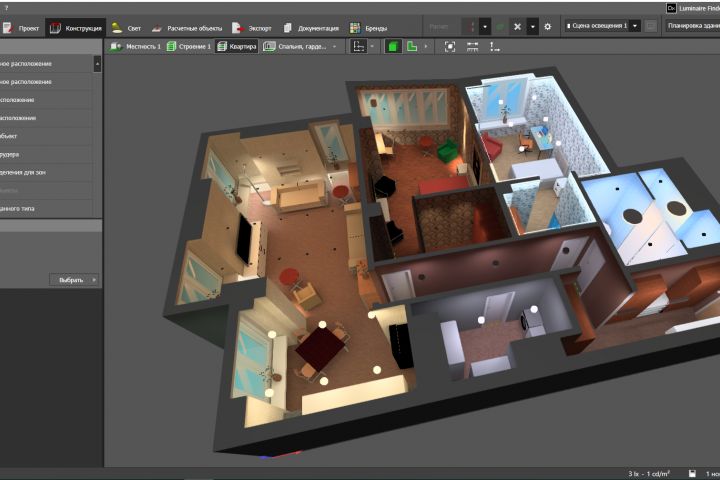Select the Квартира storey view
Screen dimensions: 720x480
click(236, 46)
